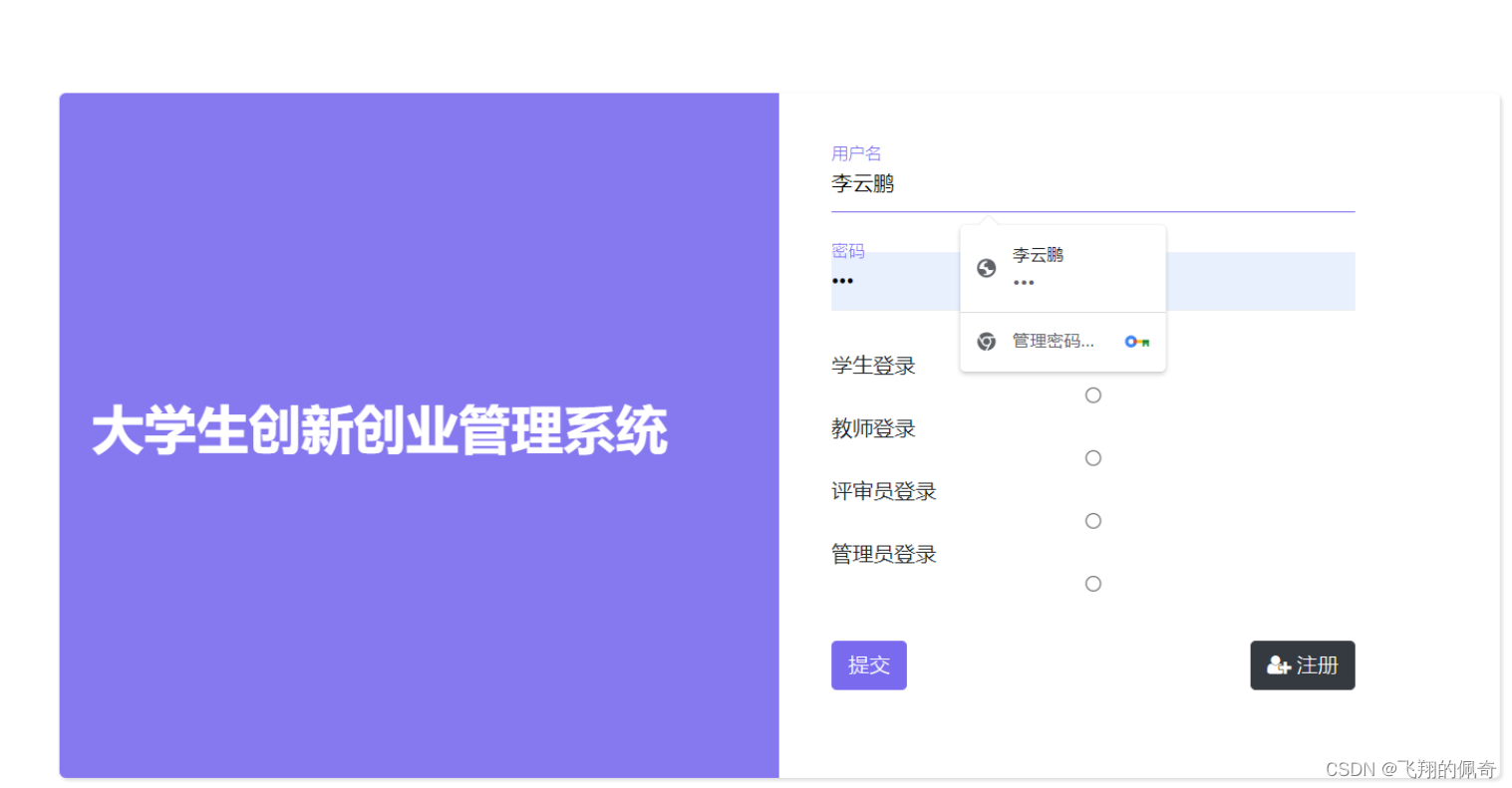Image resolution: width=1512 pixels, height=788 pixels.
Task: Open 管理密码... in autofill popup
Action: pos(1062,342)
